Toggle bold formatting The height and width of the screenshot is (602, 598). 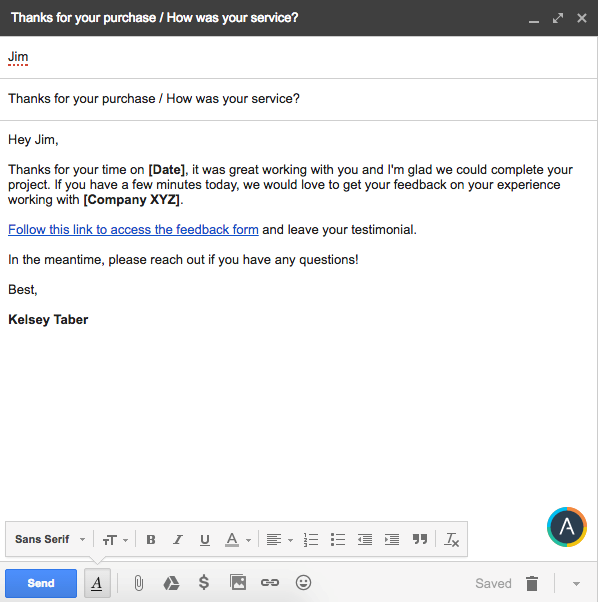point(151,539)
